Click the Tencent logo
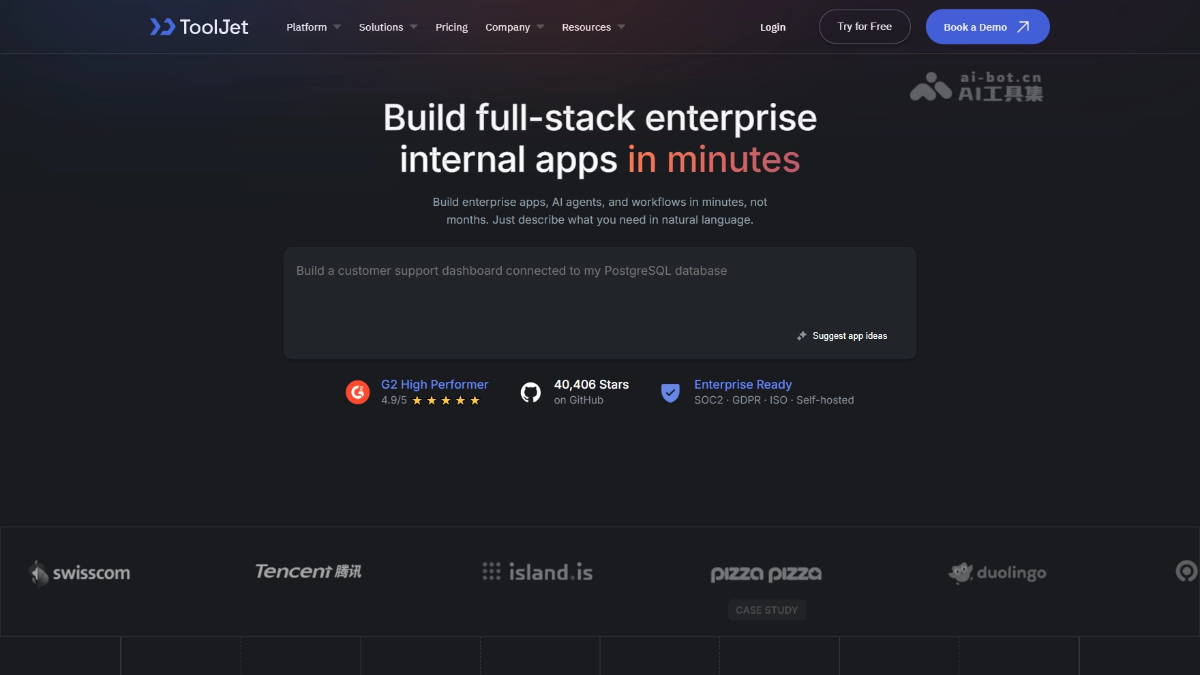This screenshot has width=1200, height=675. tap(308, 571)
